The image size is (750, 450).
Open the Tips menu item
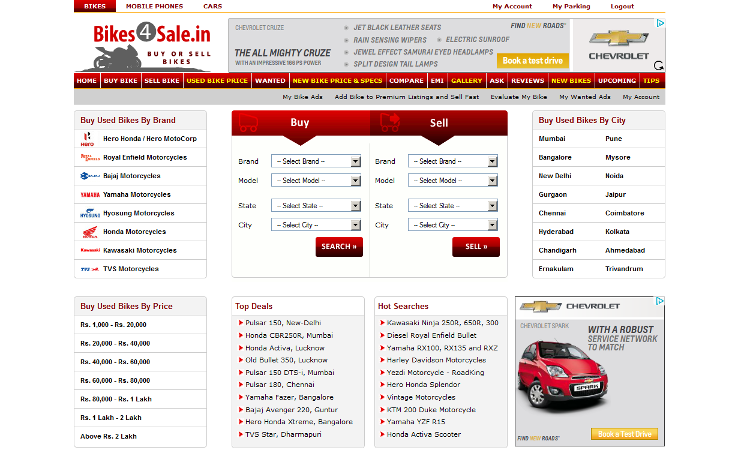point(651,81)
